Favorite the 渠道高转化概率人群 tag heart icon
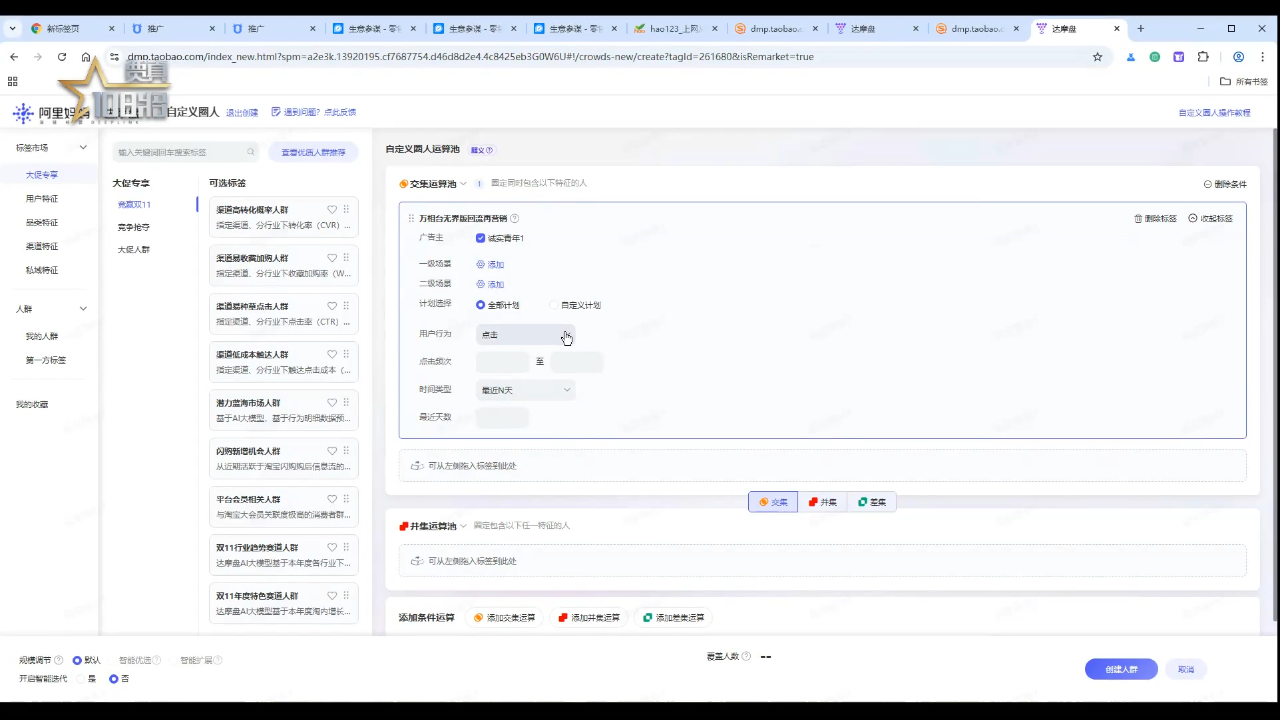The height and width of the screenshot is (720, 1280). 332,210
